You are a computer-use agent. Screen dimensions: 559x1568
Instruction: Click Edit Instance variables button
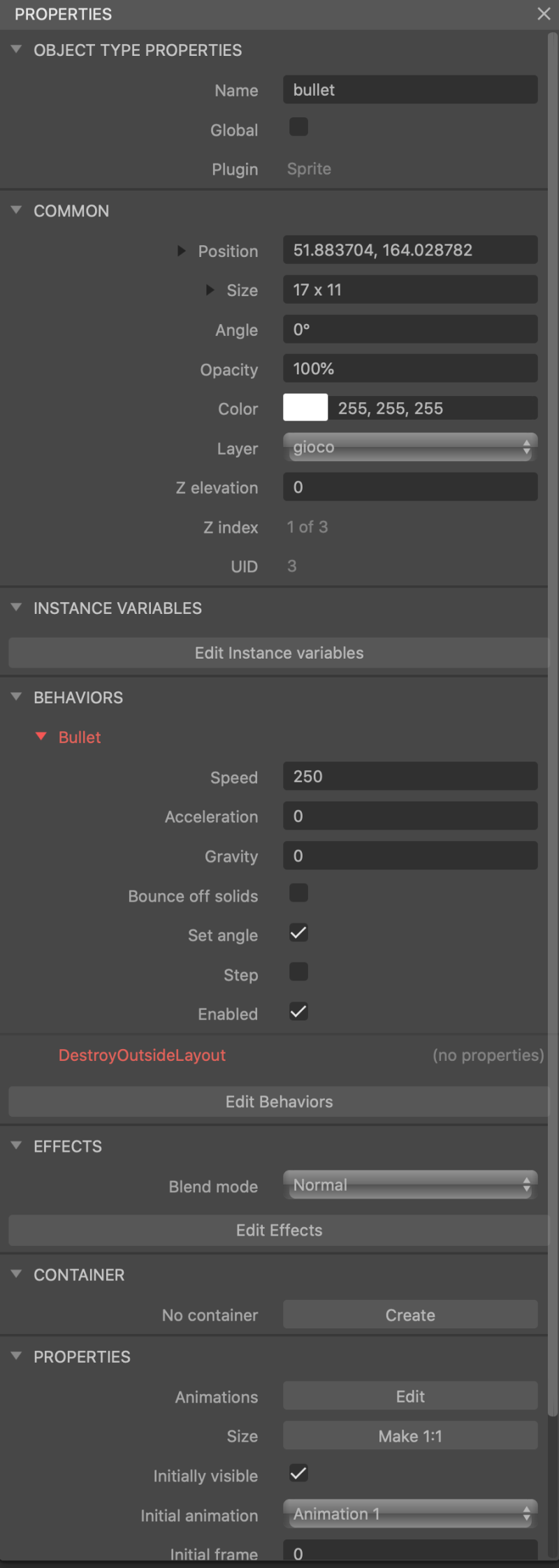pyautogui.click(x=279, y=653)
